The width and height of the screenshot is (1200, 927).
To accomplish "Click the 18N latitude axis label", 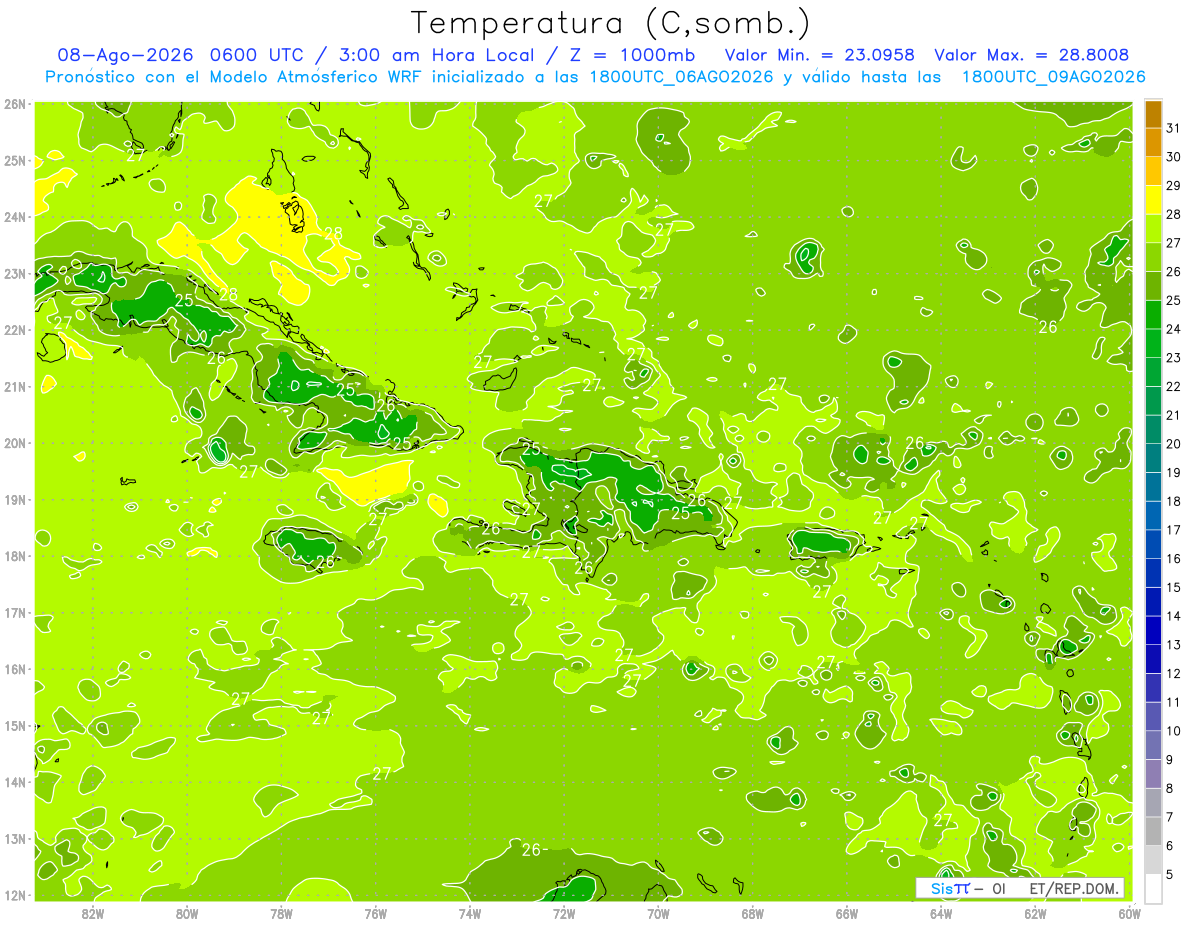I will (x=15, y=556).
